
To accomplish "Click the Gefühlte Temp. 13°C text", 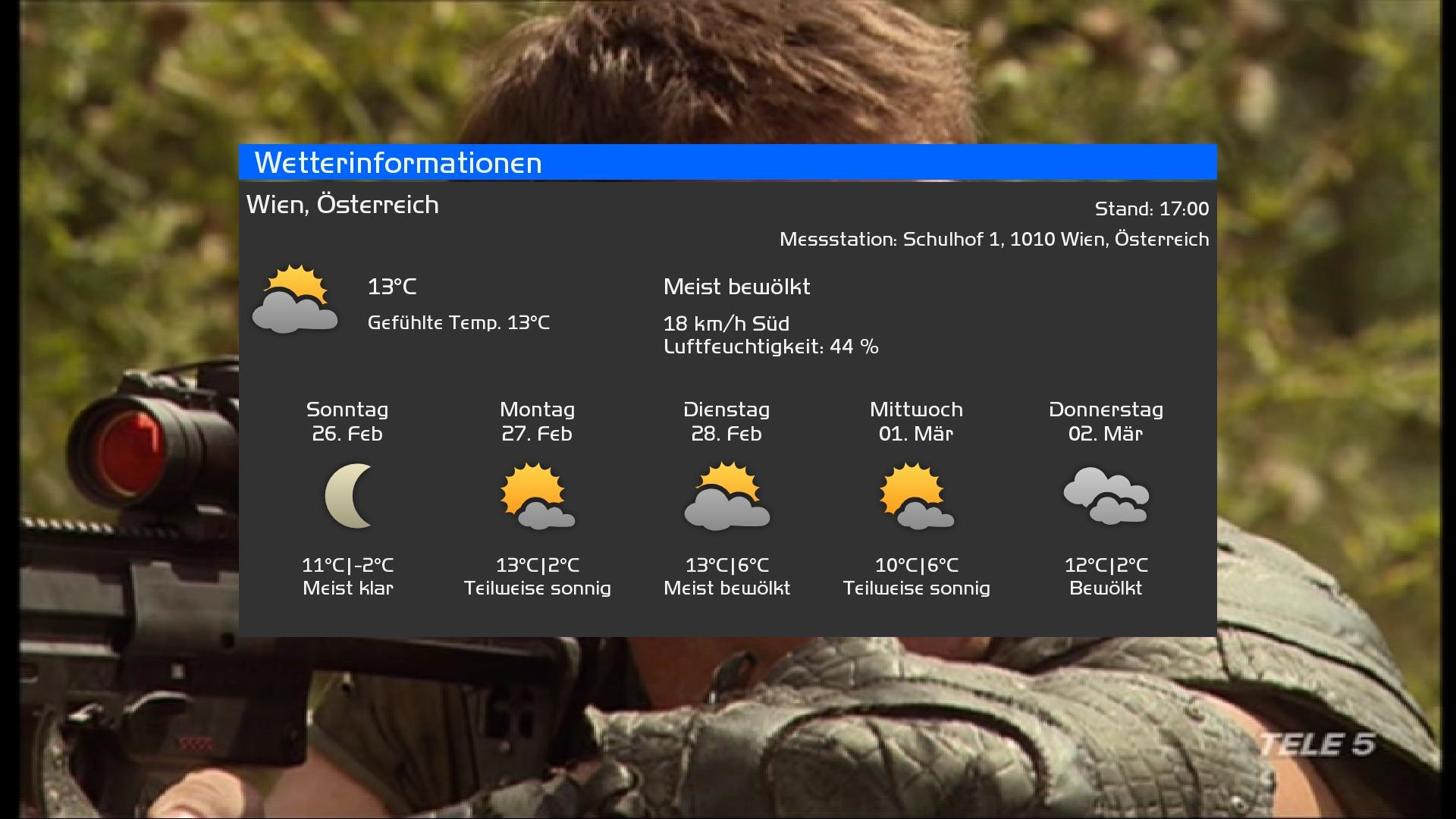I will coord(459,323).
